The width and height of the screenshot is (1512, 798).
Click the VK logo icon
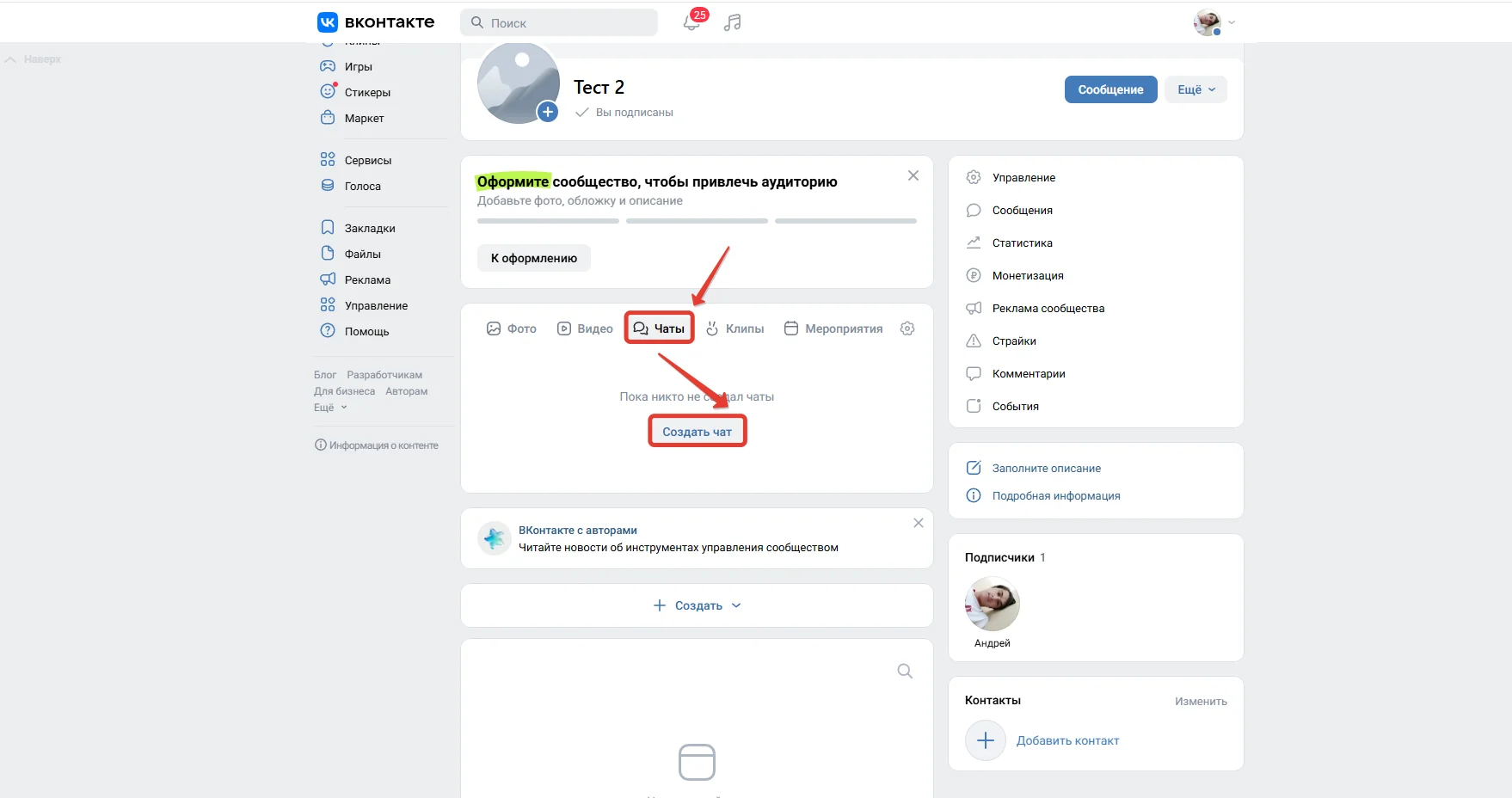328,22
